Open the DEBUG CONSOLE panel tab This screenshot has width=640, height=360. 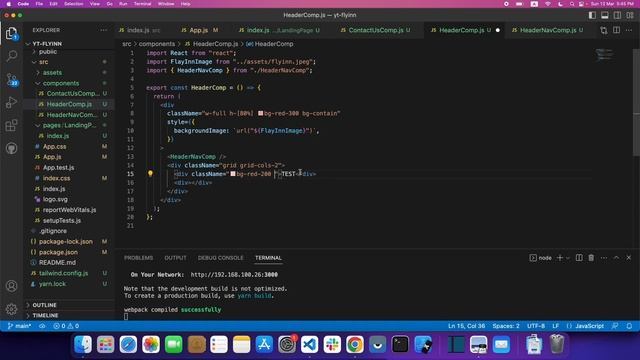220,258
